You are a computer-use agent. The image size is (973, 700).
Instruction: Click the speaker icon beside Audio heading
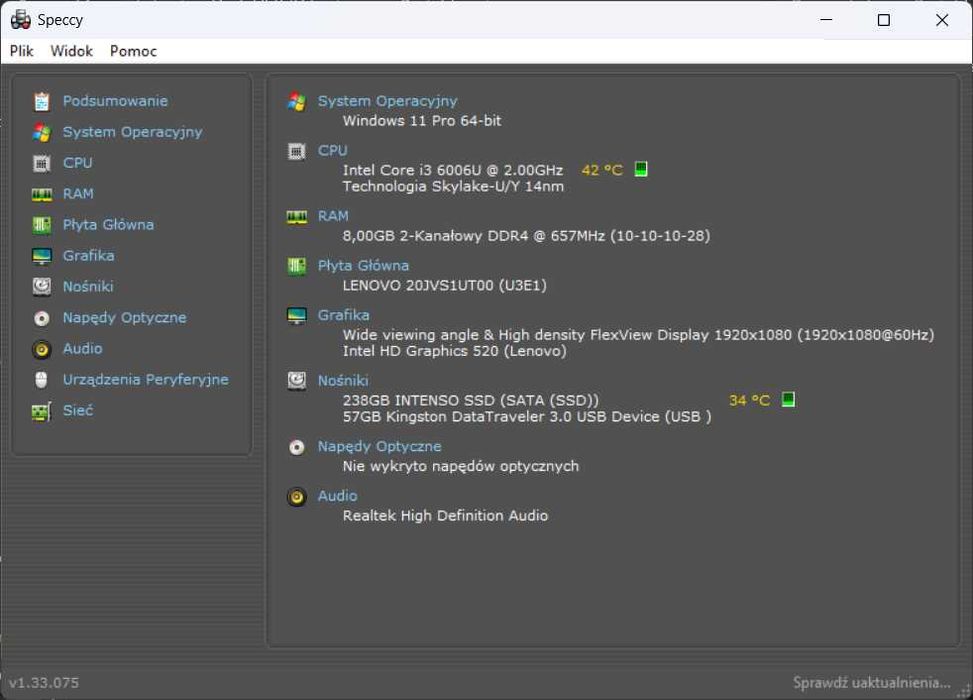297,496
